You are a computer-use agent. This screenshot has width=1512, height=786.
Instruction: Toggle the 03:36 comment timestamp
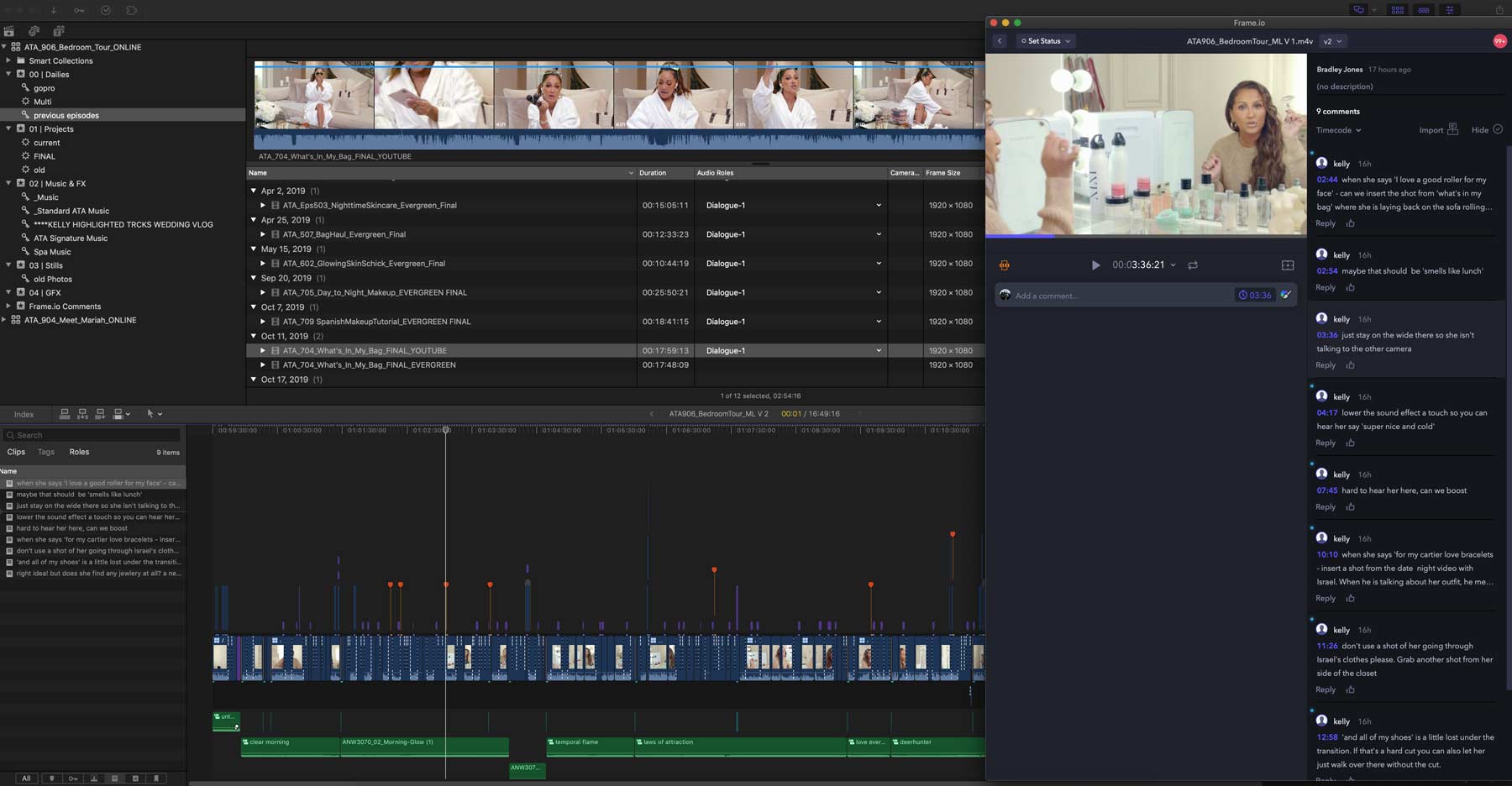tap(1255, 295)
